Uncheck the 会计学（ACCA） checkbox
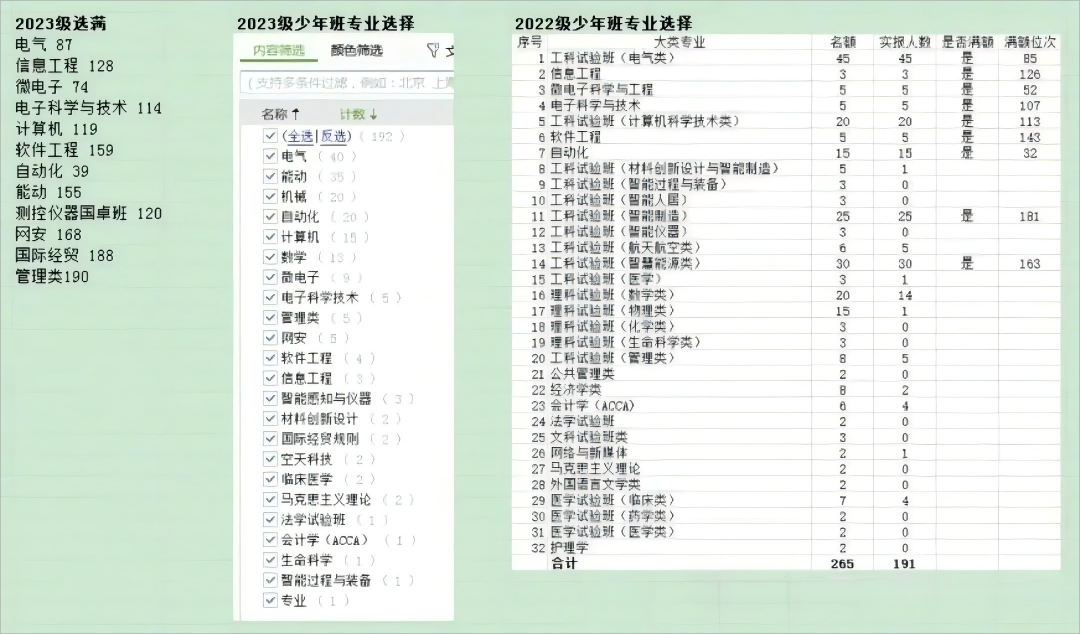The image size is (1080, 634). pos(269,540)
